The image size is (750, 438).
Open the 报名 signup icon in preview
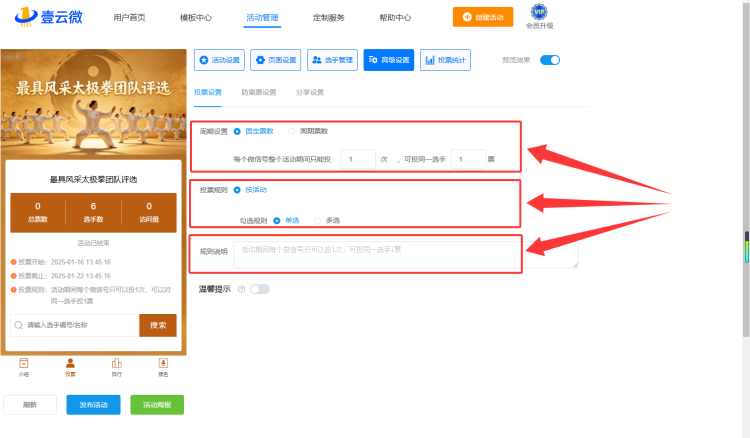tap(163, 363)
